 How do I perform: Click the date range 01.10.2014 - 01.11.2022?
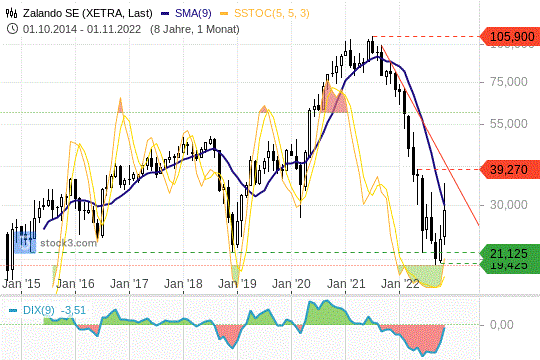pos(82,29)
